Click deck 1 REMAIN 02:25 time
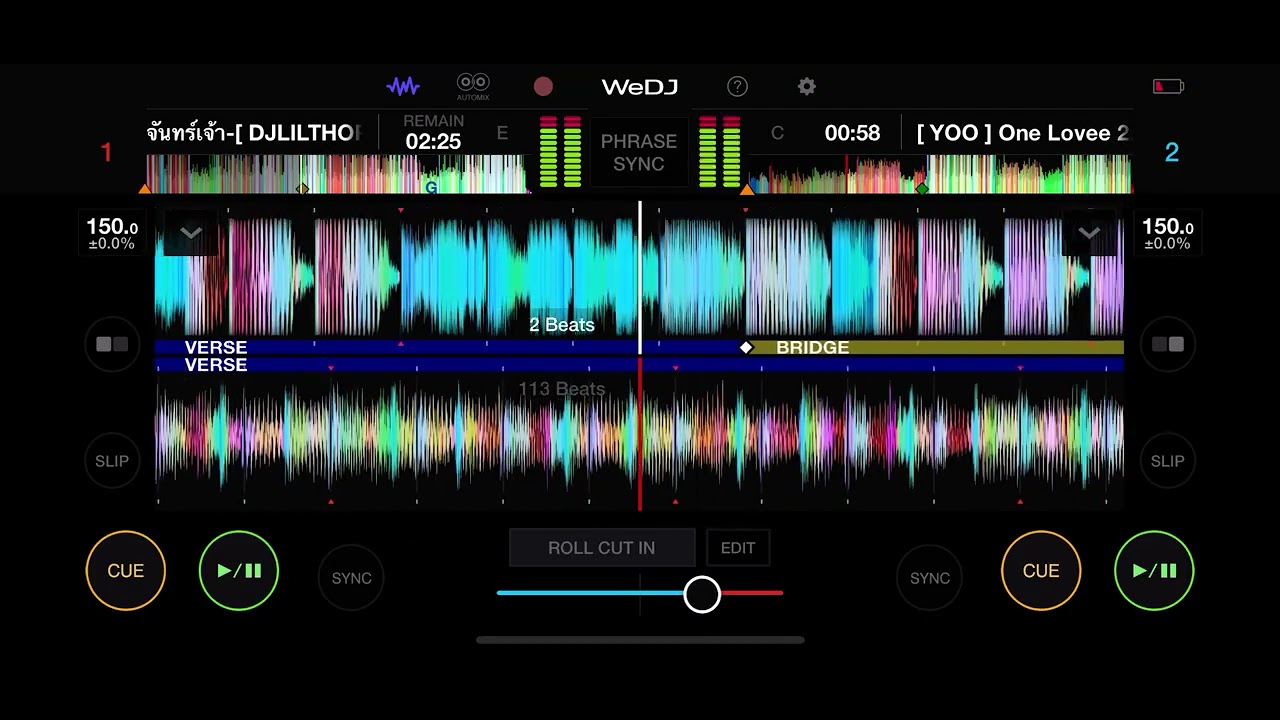This screenshot has height=720, width=1280. [433, 133]
